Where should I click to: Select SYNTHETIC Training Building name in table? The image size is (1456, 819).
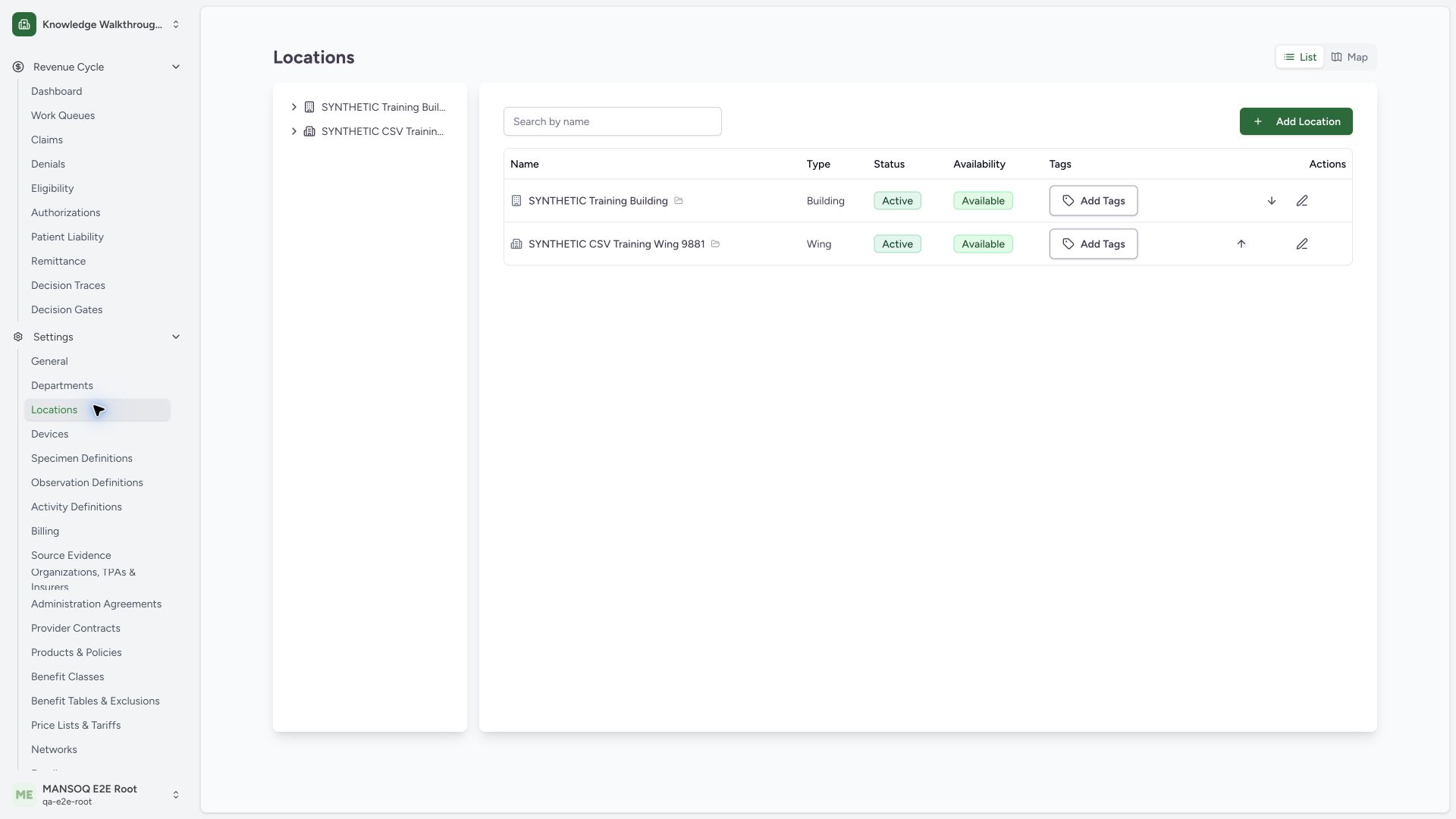598,201
